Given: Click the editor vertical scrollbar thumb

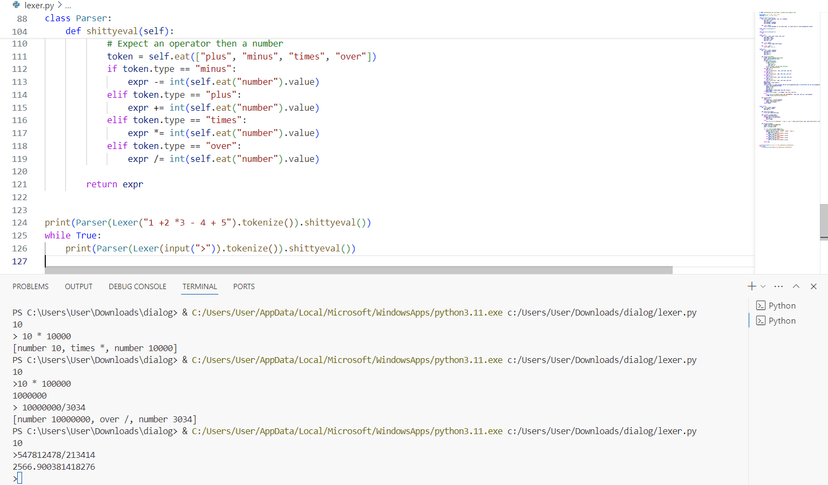Looking at the screenshot, I should [823, 222].
